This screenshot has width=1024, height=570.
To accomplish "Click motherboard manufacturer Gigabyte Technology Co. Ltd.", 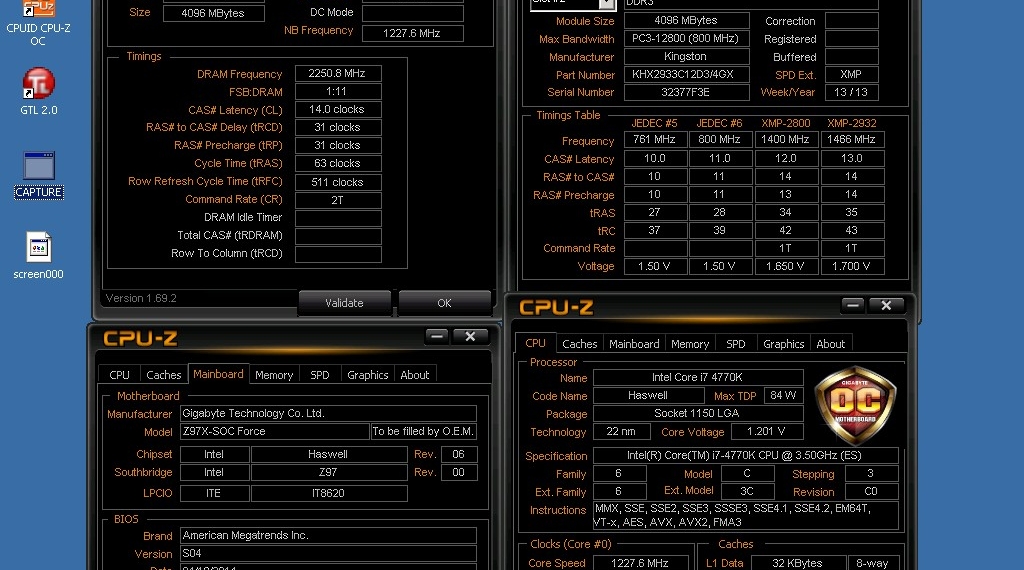I will pyautogui.click(x=328, y=413).
